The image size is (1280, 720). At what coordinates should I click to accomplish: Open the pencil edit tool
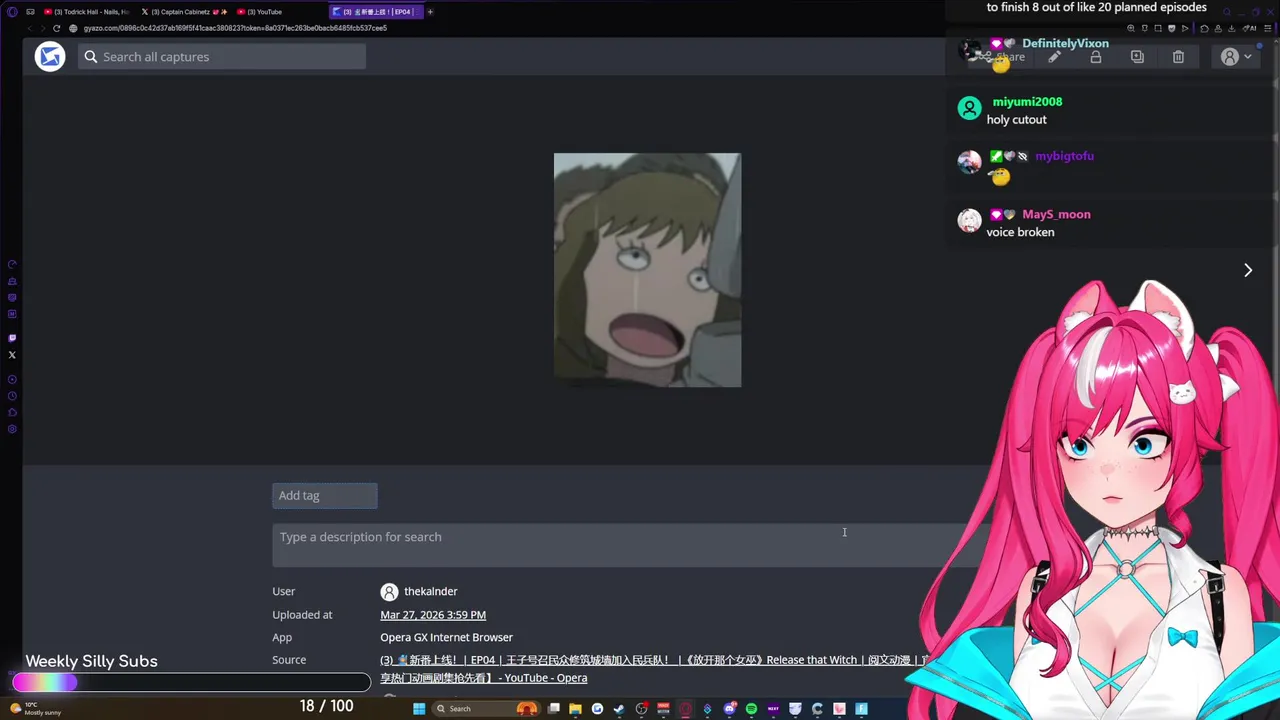[x=1054, y=57]
